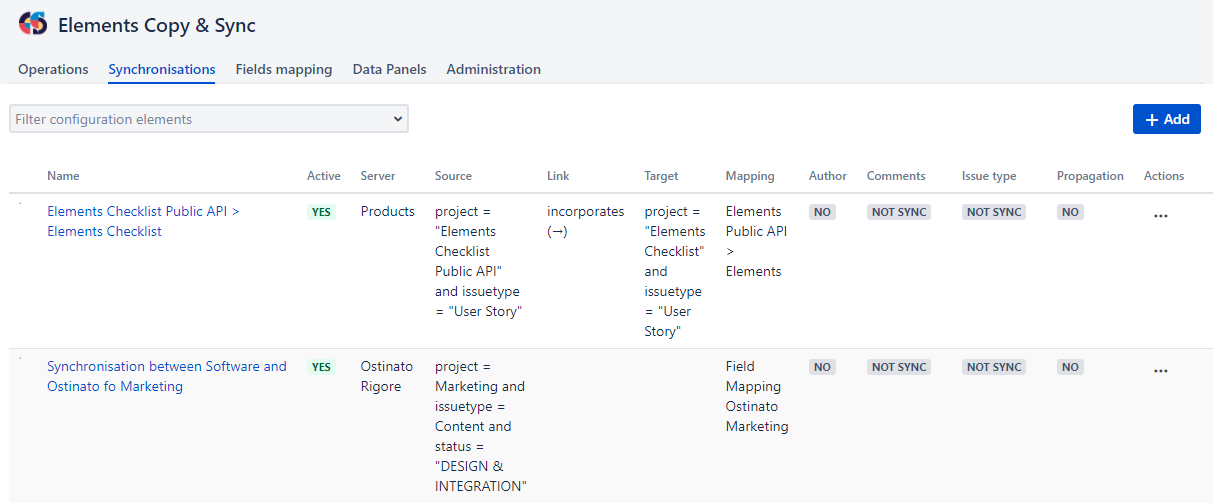Viewport: 1213px width, 503px height.
Task: Click Propagation NO badge in first row
Action: tap(1070, 212)
